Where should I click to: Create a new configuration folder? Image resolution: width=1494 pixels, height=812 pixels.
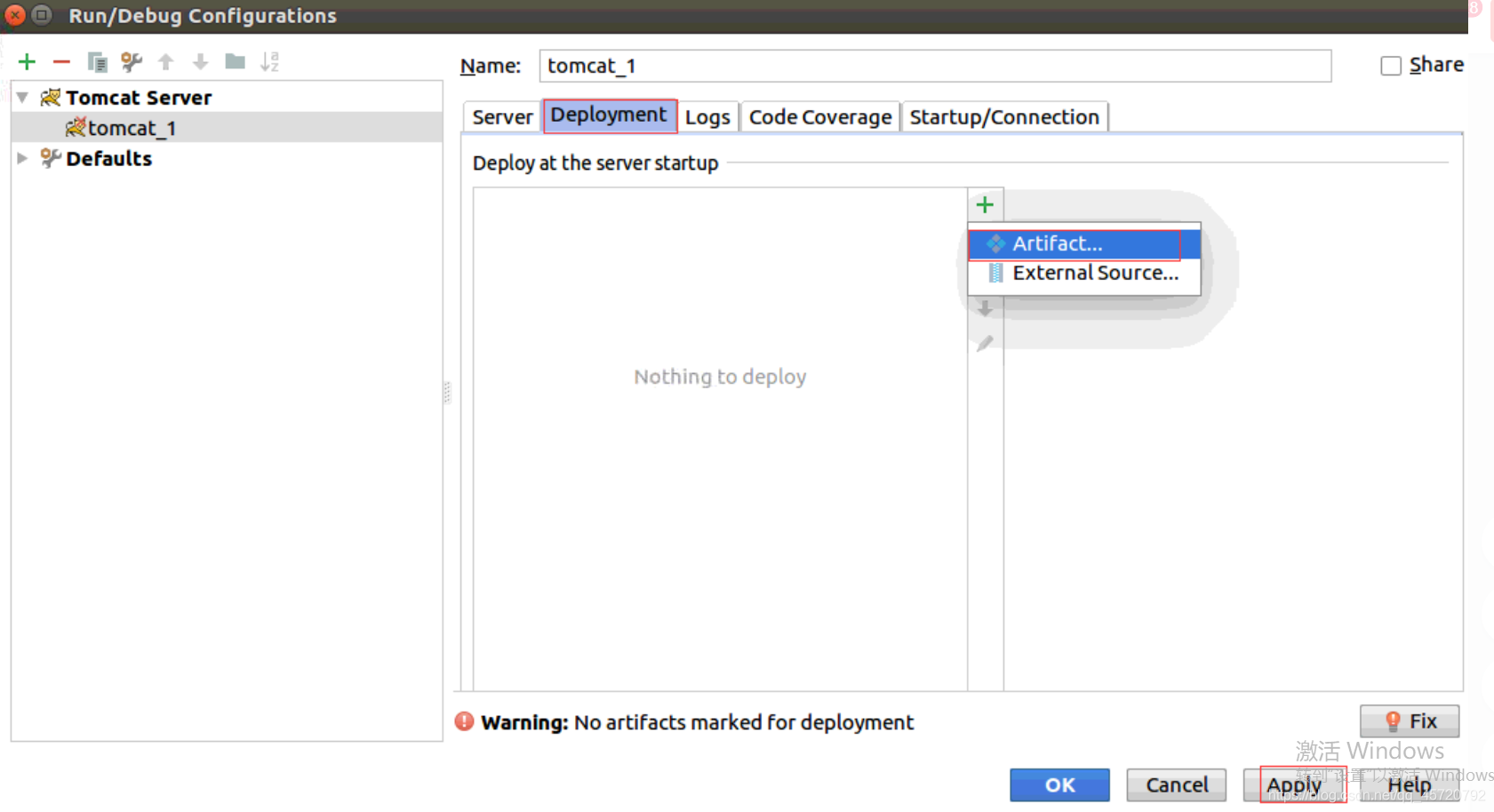236,61
